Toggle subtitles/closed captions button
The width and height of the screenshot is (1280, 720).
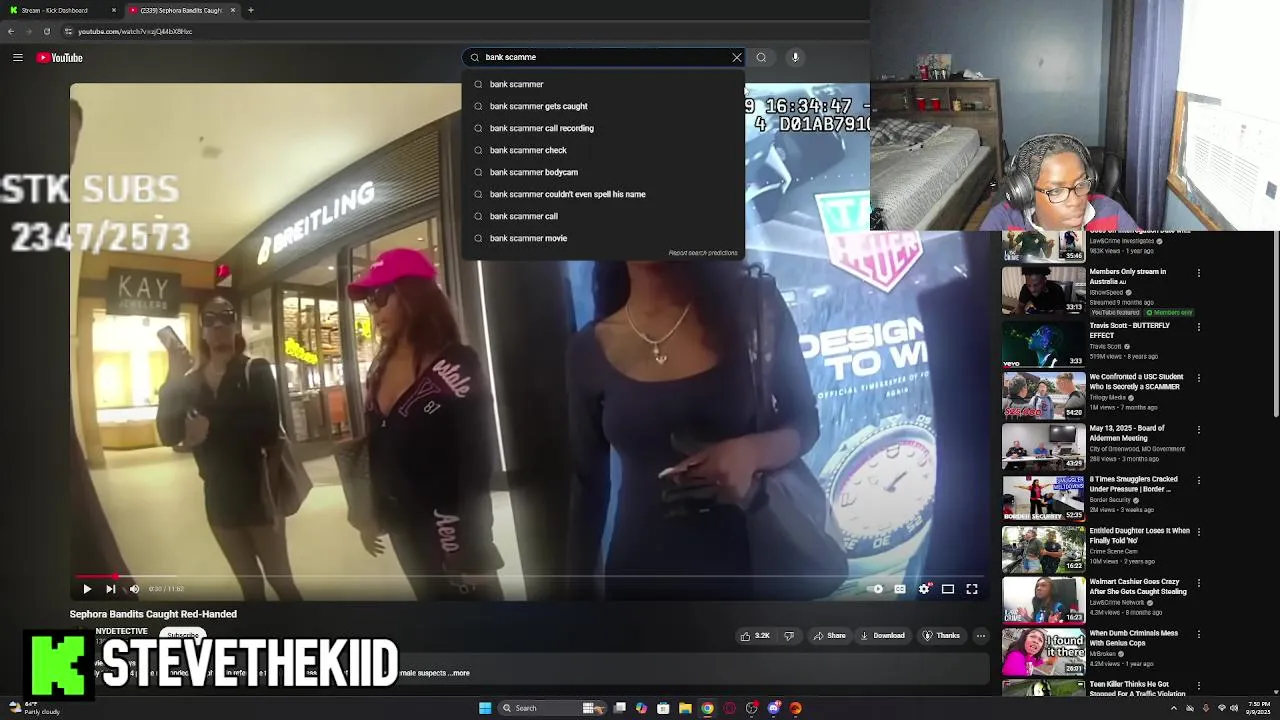pyautogui.click(x=900, y=589)
